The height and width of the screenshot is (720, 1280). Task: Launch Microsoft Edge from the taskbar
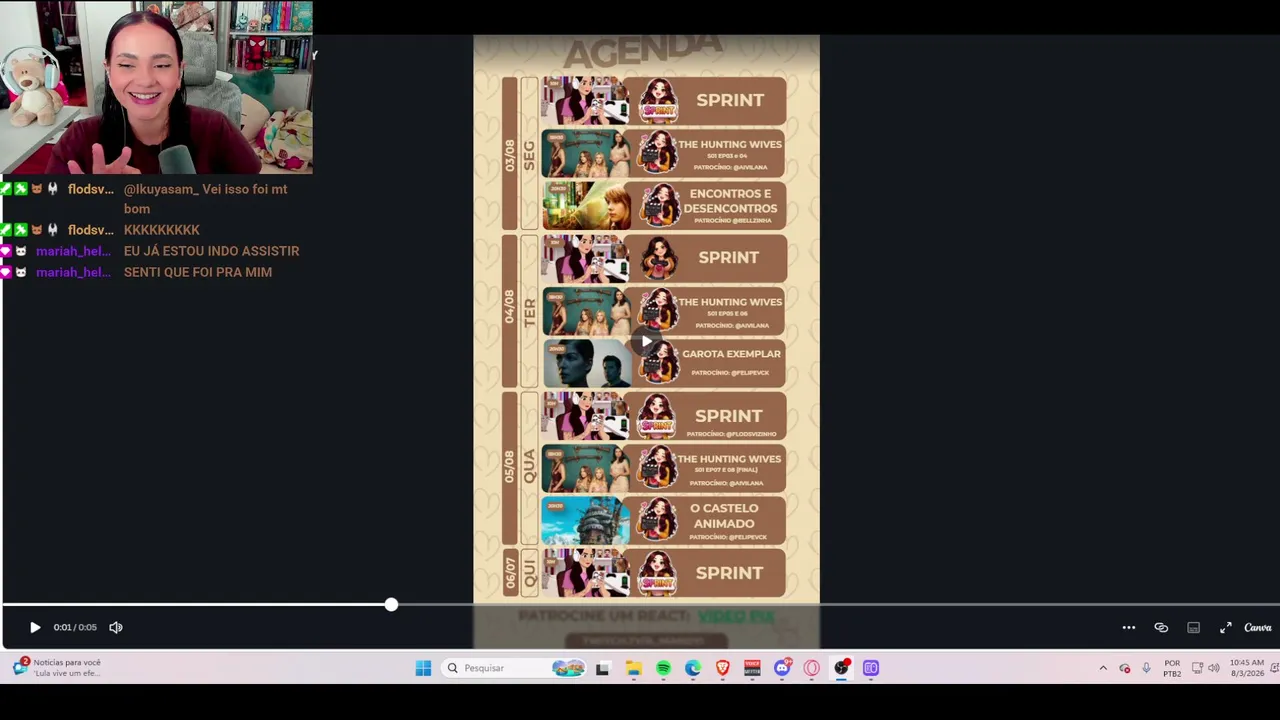pyautogui.click(x=693, y=668)
